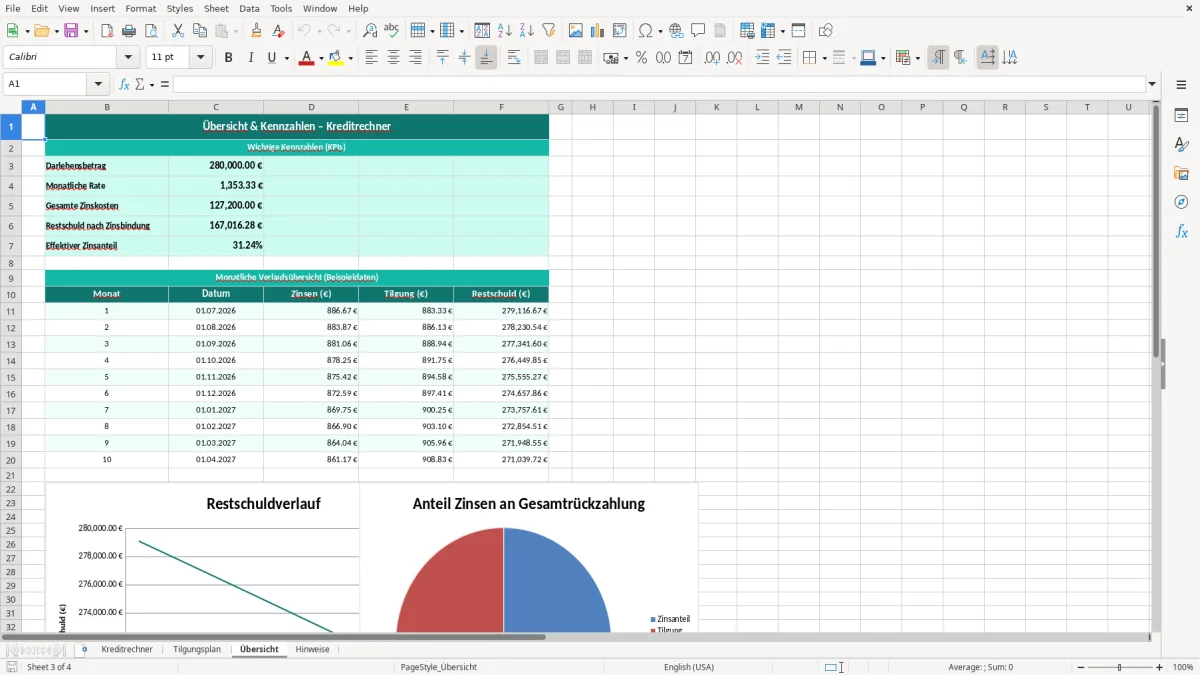The height and width of the screenshot is (675, 1200).
Task: Open the Sheet menu
Action: [x=216, y=8]
